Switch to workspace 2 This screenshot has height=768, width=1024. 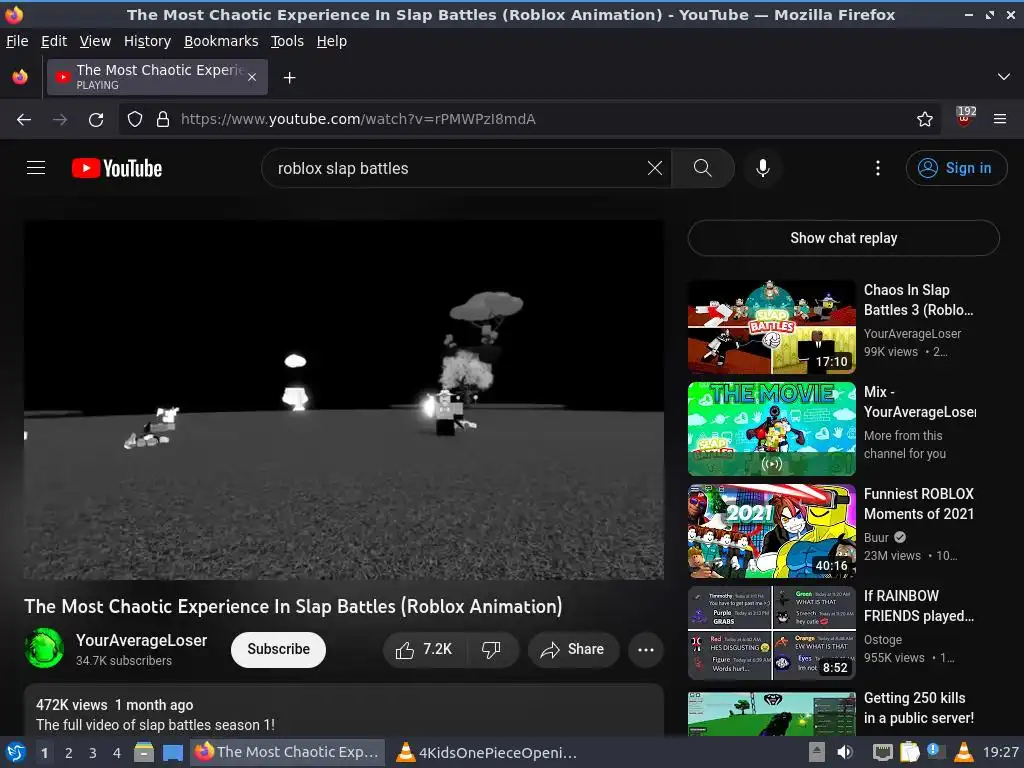[68, 753]
